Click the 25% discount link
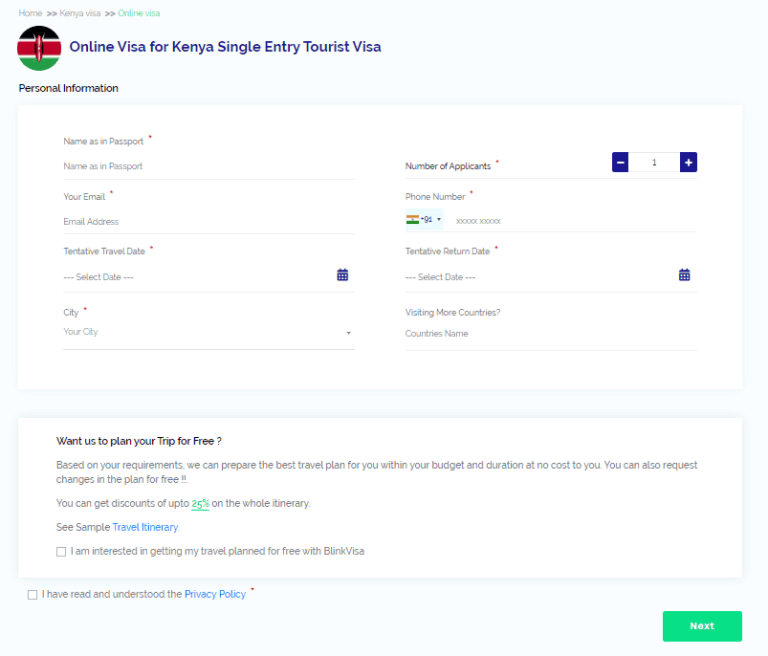The height and width of the screenshot is (656, 768). tap(200, 504)
